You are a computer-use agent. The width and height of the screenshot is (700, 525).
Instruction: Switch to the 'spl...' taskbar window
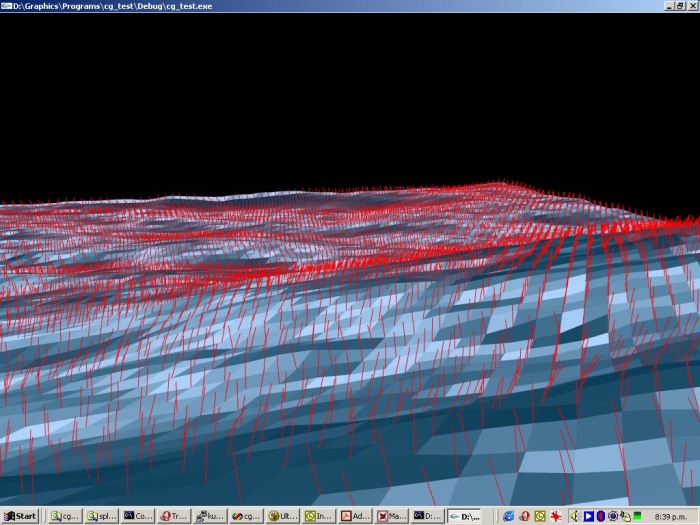(101, 516)
